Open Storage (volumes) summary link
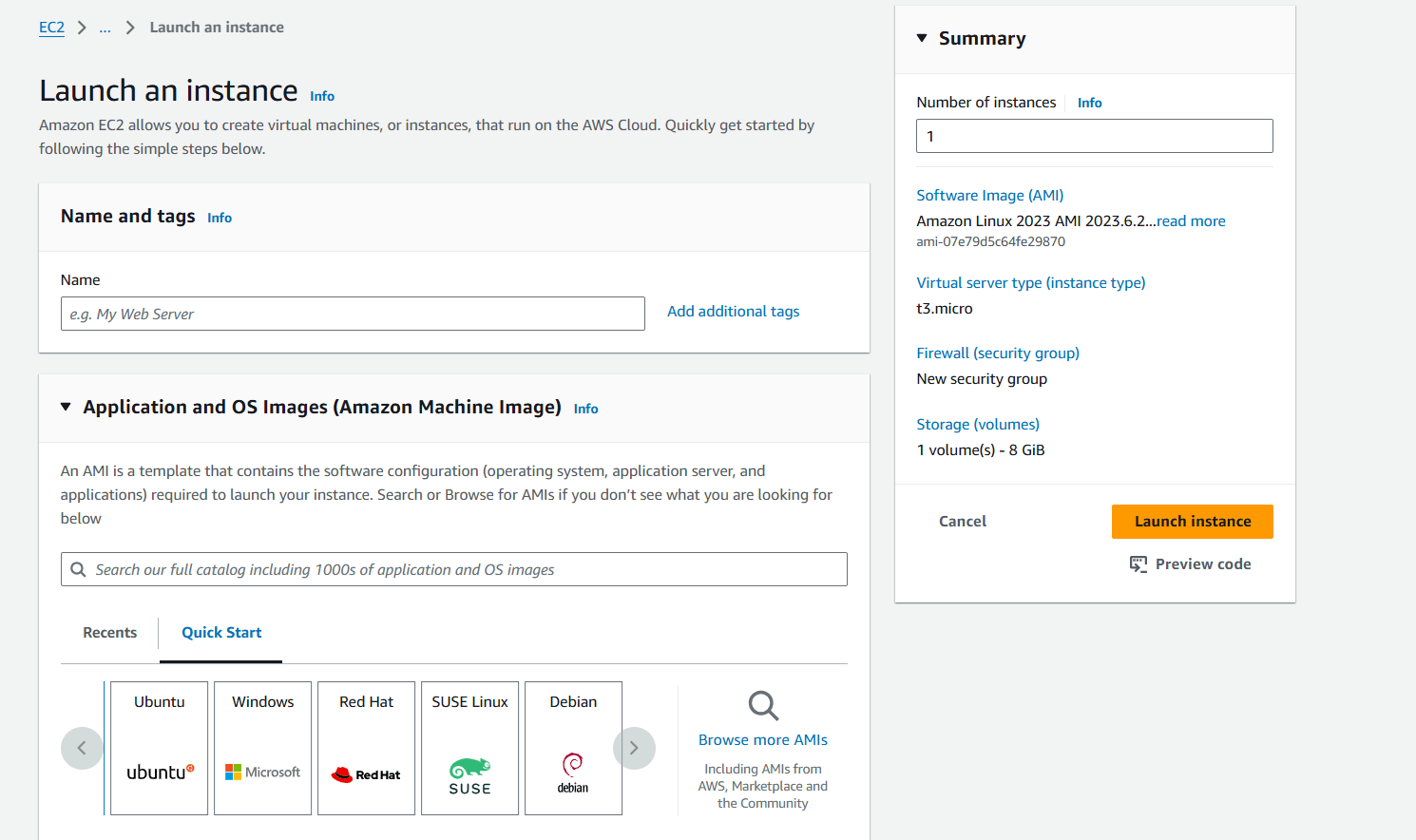 [x=978, y=425]
